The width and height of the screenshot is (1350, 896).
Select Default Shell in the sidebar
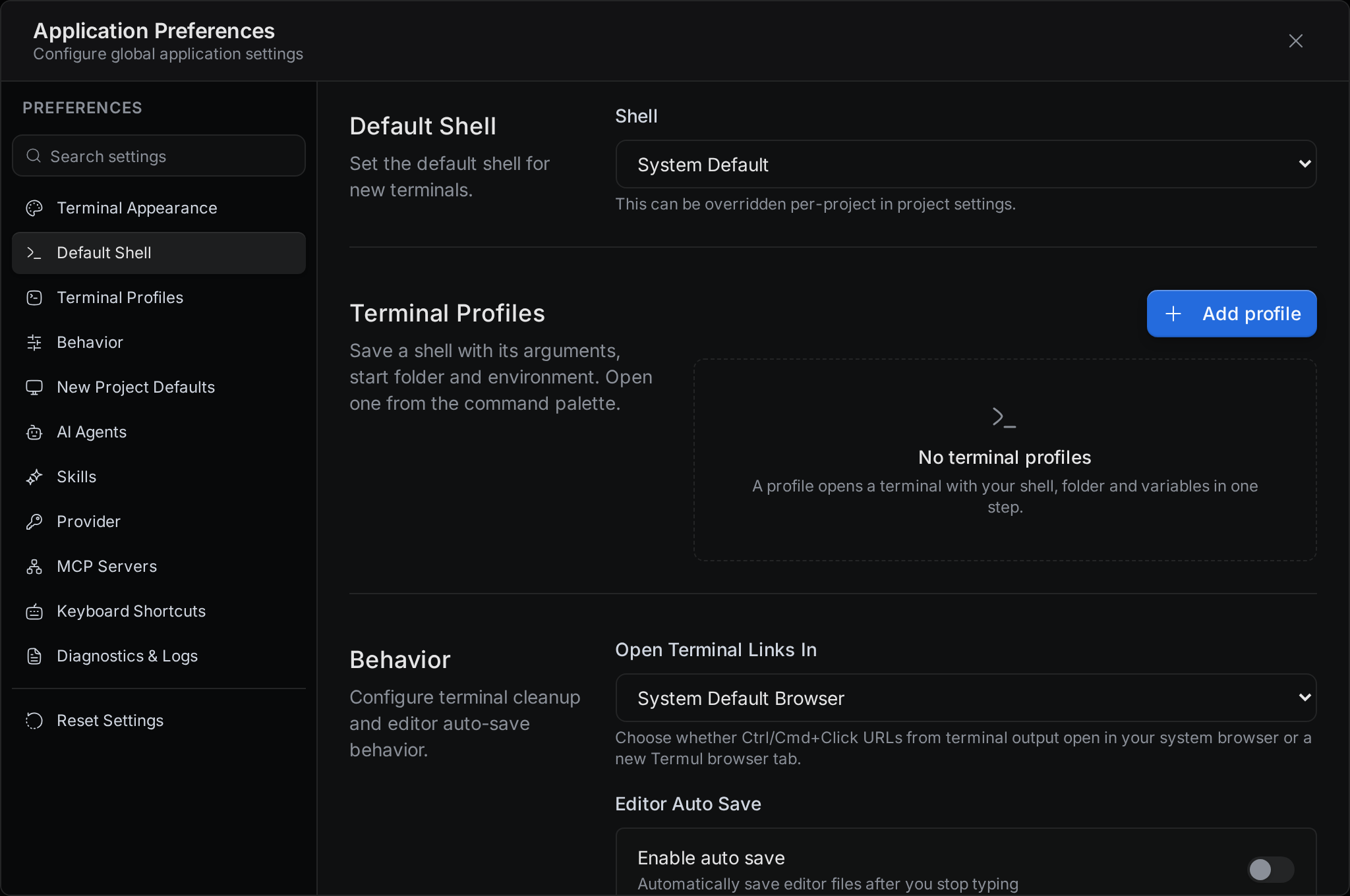click(x=159, y=253)
